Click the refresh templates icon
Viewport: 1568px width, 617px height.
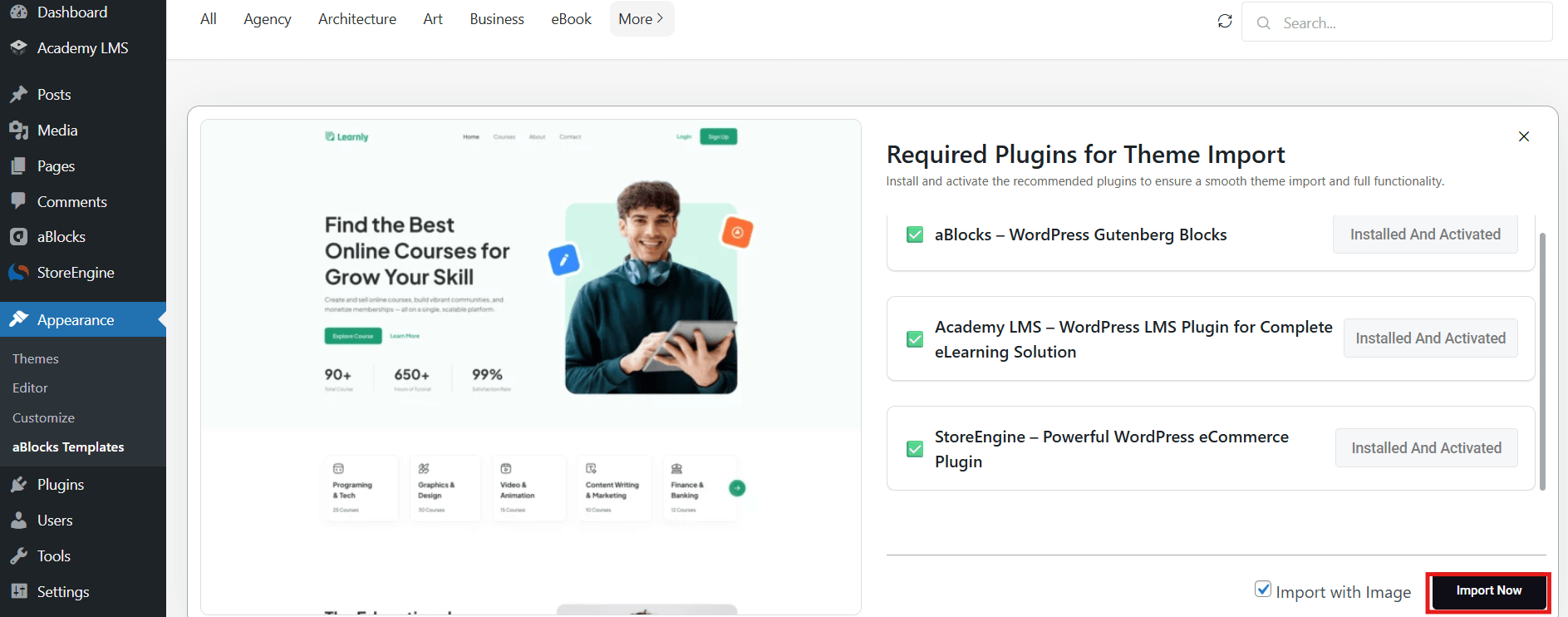[1225, 21]
